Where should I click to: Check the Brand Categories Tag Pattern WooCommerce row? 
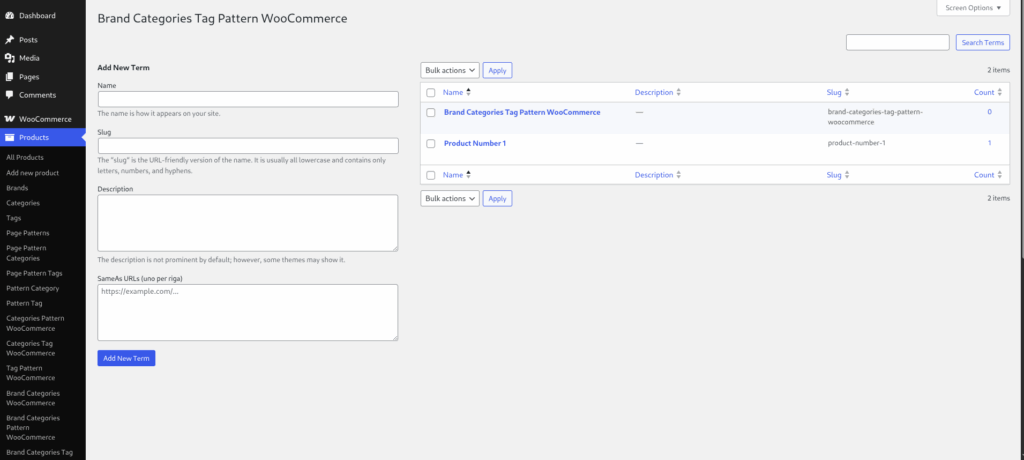430,112
